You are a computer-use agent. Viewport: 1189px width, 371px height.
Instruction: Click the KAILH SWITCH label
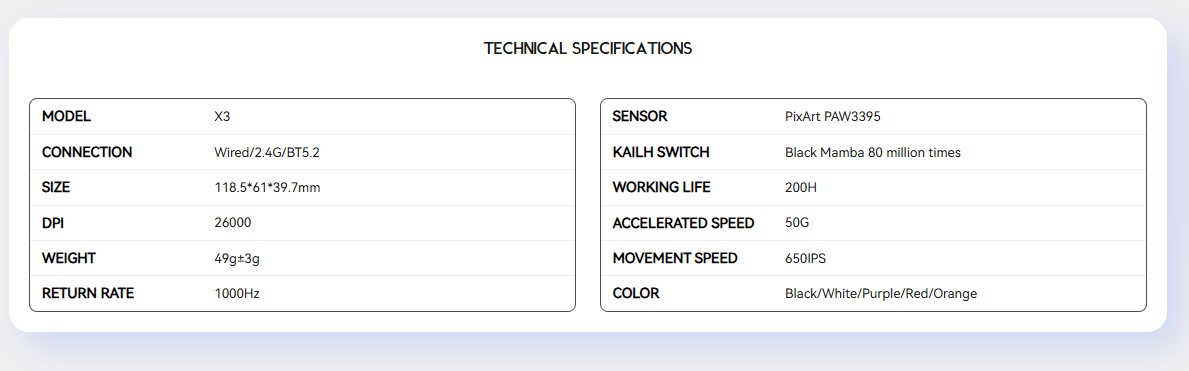point(661,152)
